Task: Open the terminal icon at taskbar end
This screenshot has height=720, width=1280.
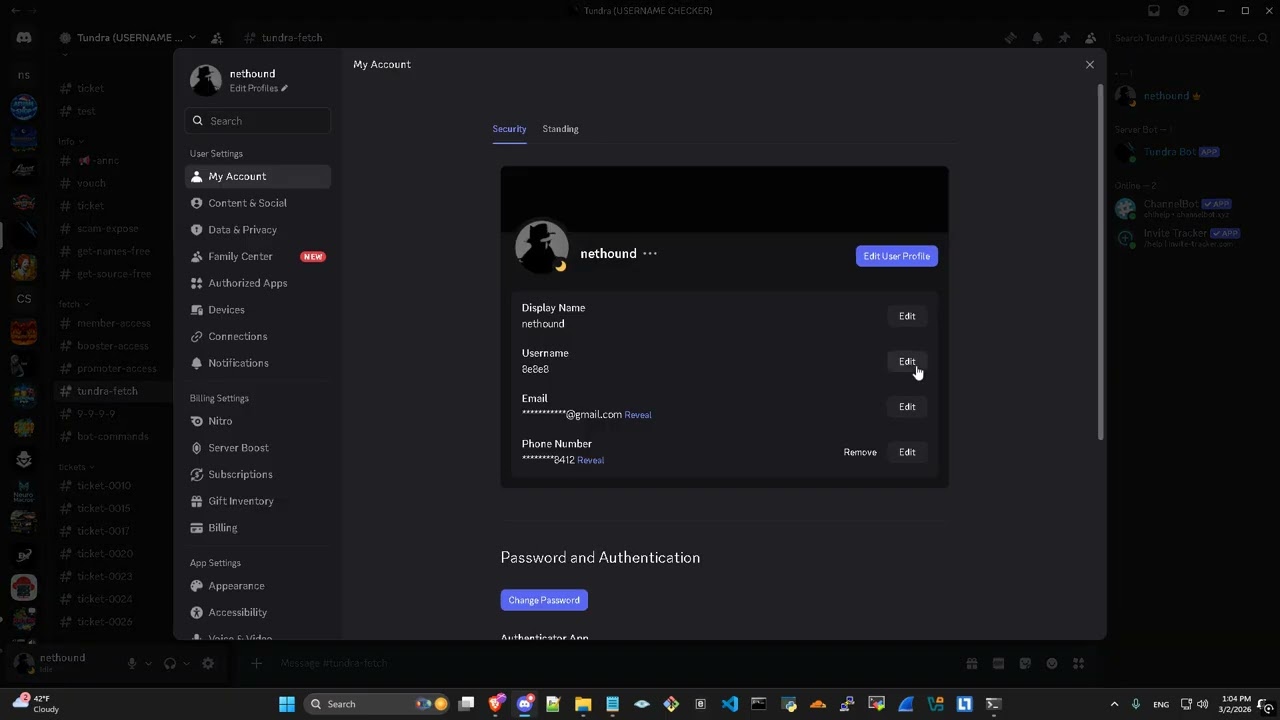Action: (993, 704)
